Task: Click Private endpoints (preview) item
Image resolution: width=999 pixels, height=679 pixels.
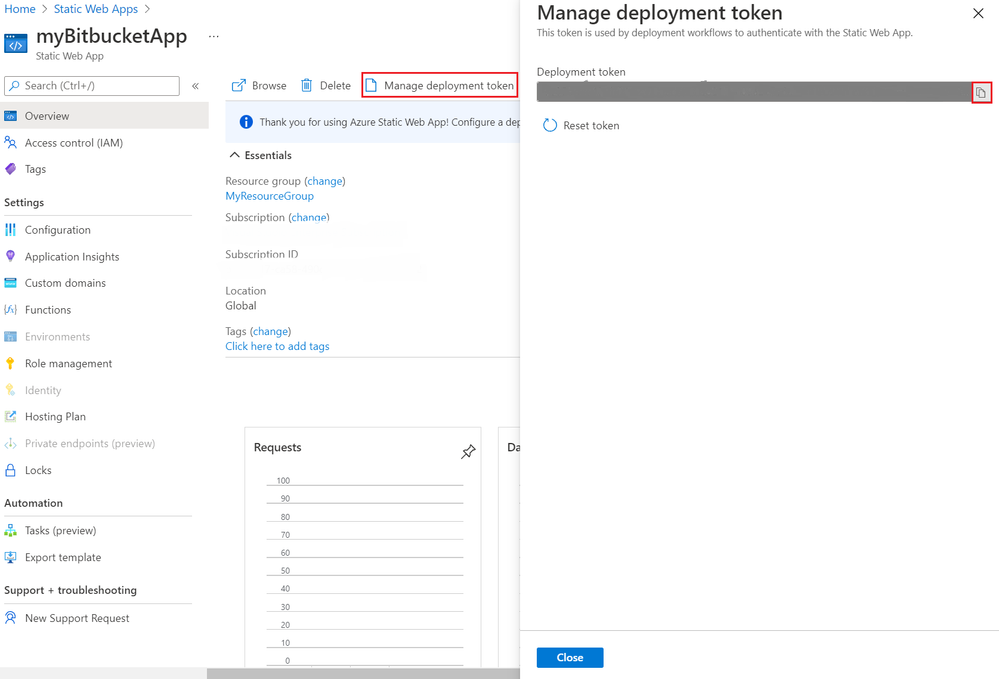Action: 90,443
